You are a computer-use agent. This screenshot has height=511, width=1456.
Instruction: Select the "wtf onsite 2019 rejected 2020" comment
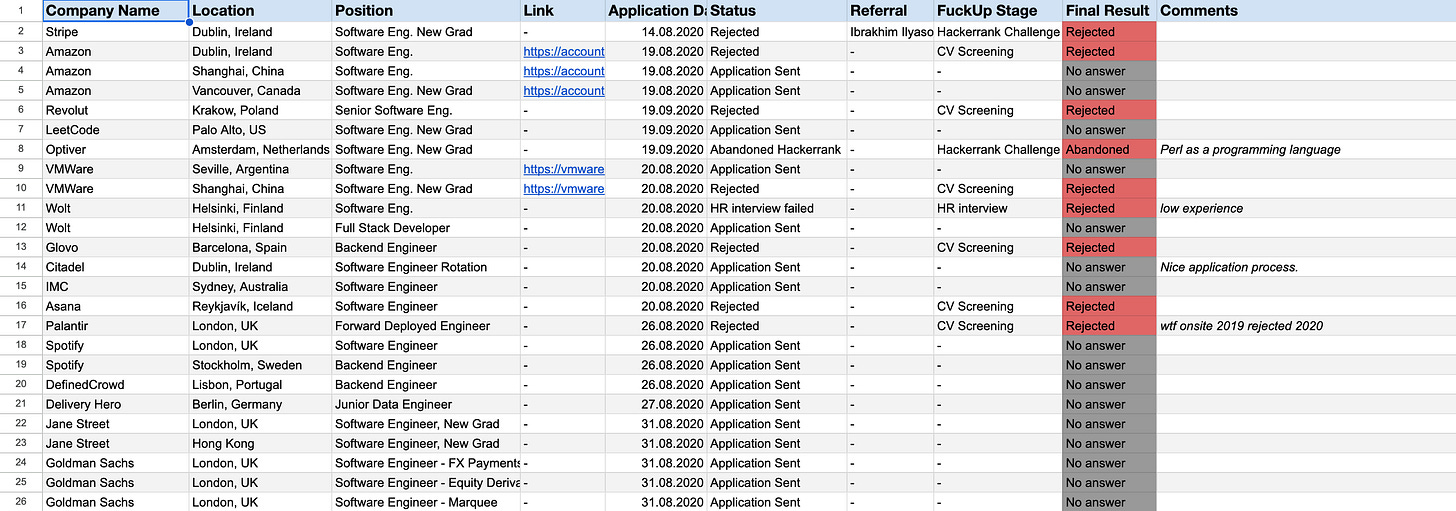click(x=1241, y=326)
